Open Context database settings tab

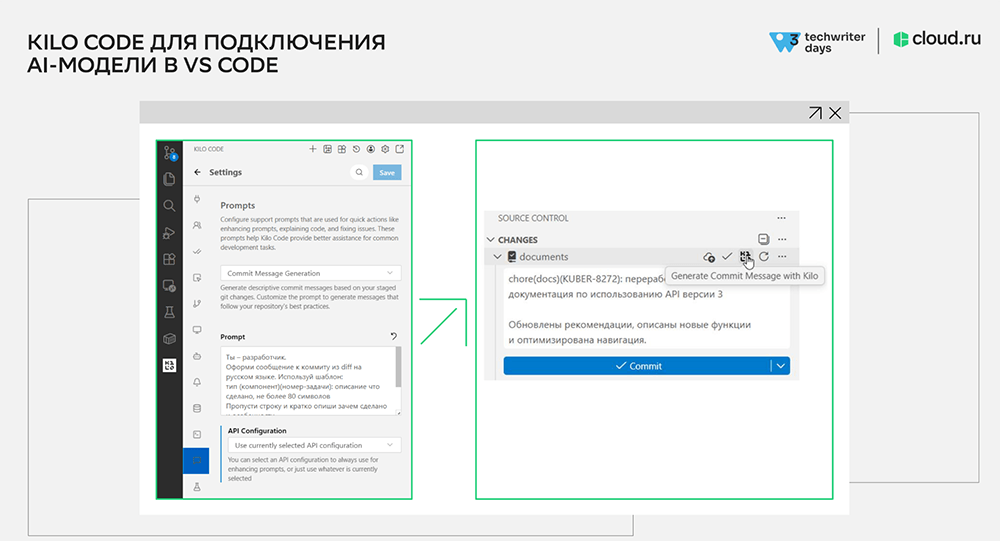197,408
